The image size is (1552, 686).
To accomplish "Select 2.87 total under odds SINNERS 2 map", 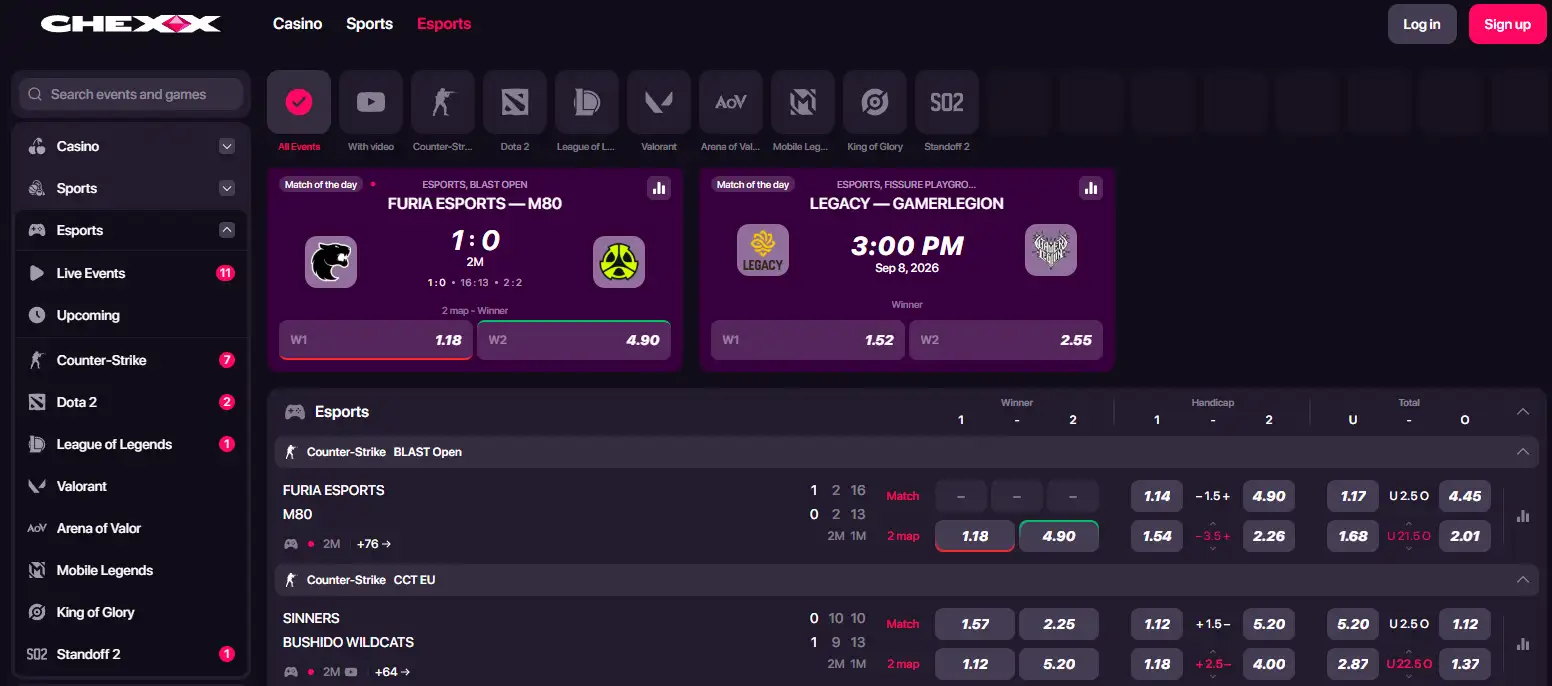I will [1353, 664].
